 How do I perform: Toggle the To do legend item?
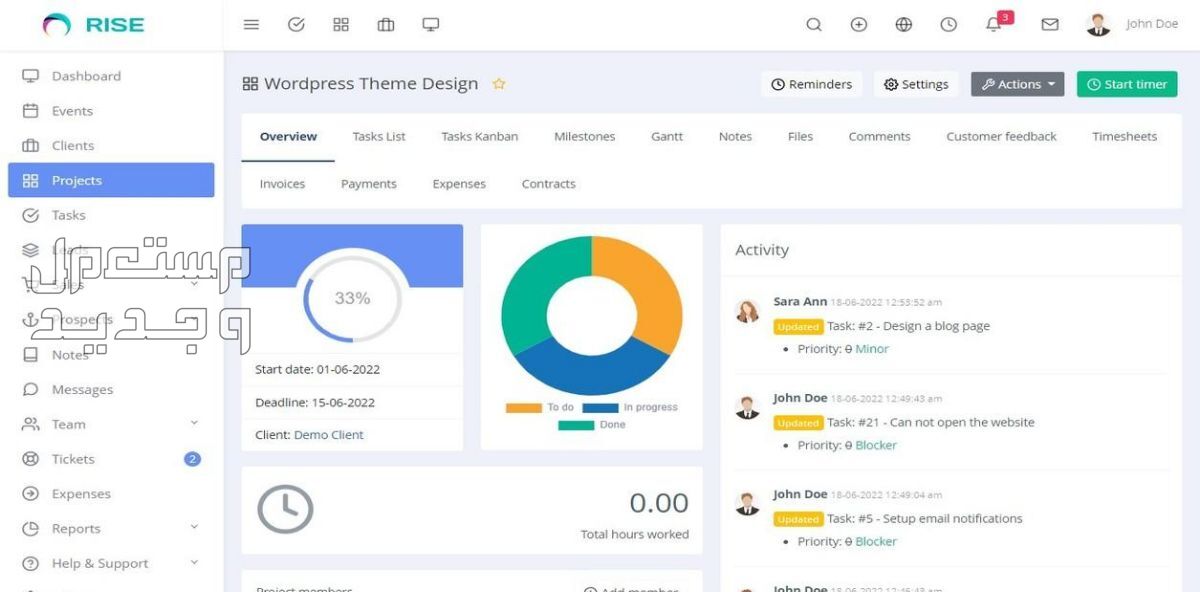click(x=540, y=408)
